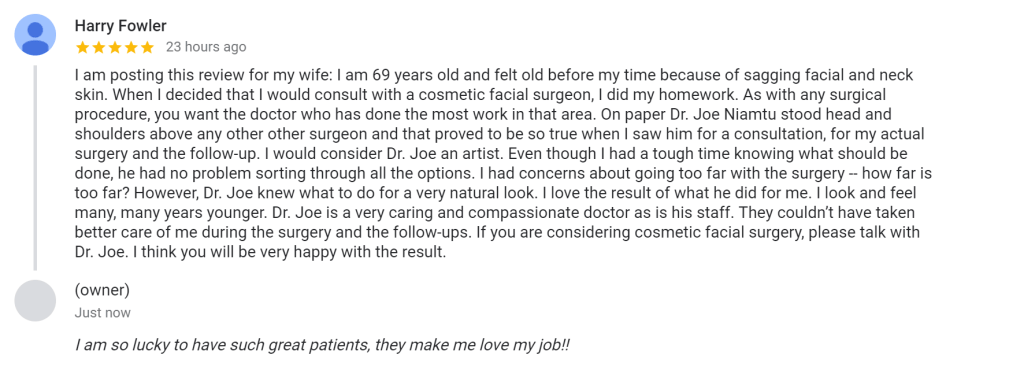The image size is (1024, 370).
Task: Select the fifth yellow rating star
Action: (148, 47)
